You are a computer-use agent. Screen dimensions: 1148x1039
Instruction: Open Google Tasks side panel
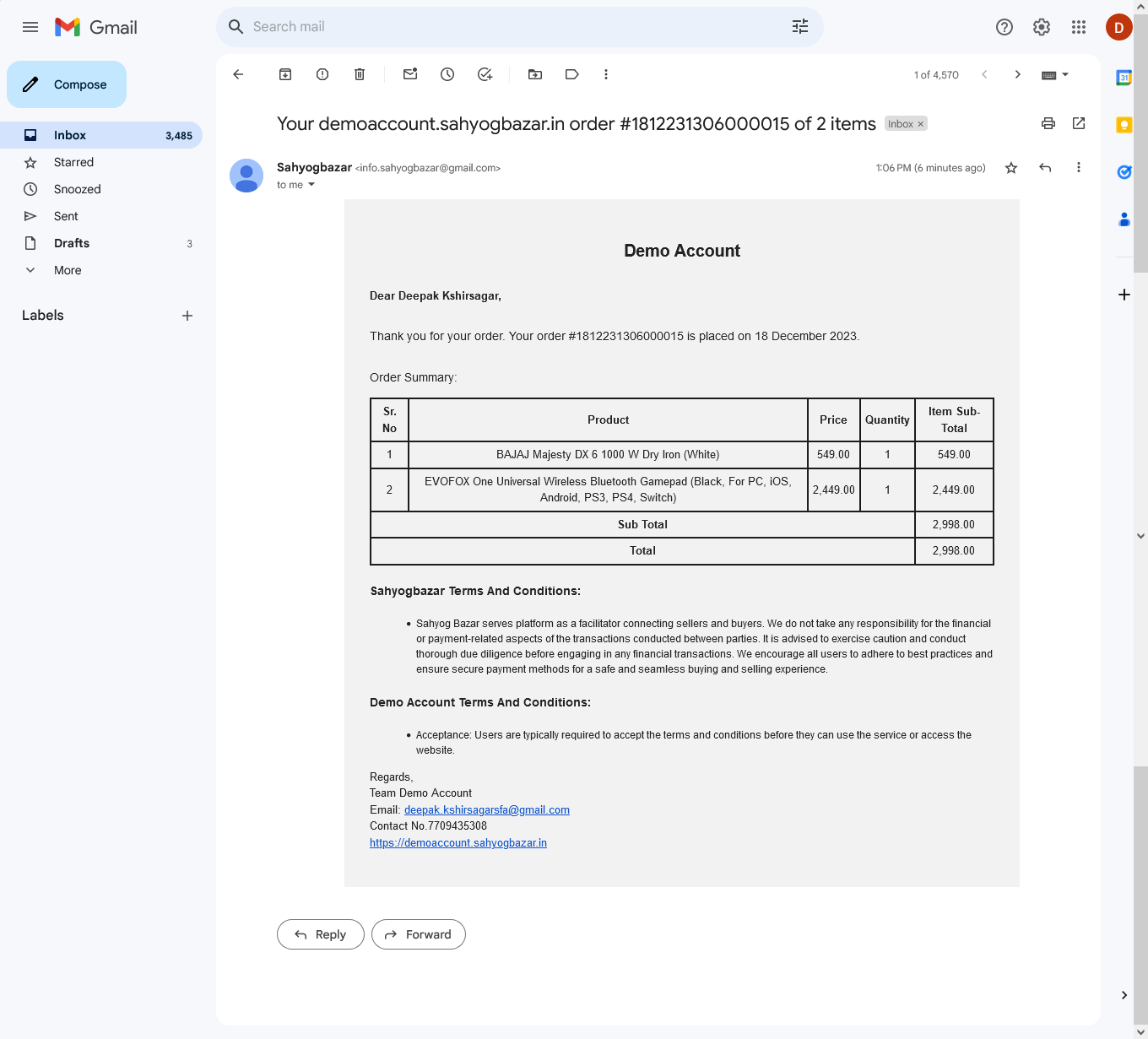point(1124,172)
